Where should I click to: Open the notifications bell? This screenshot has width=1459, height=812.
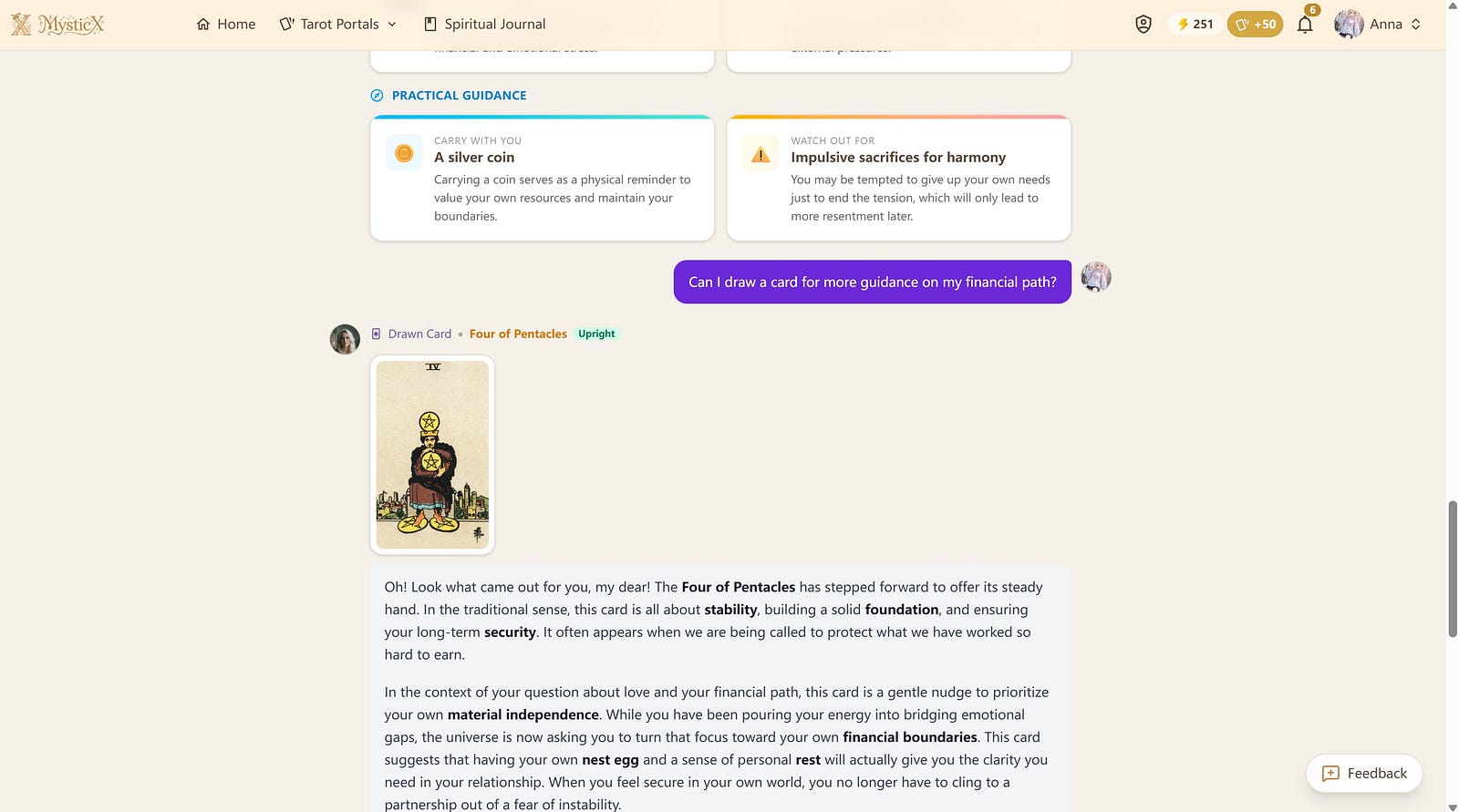1305,25
